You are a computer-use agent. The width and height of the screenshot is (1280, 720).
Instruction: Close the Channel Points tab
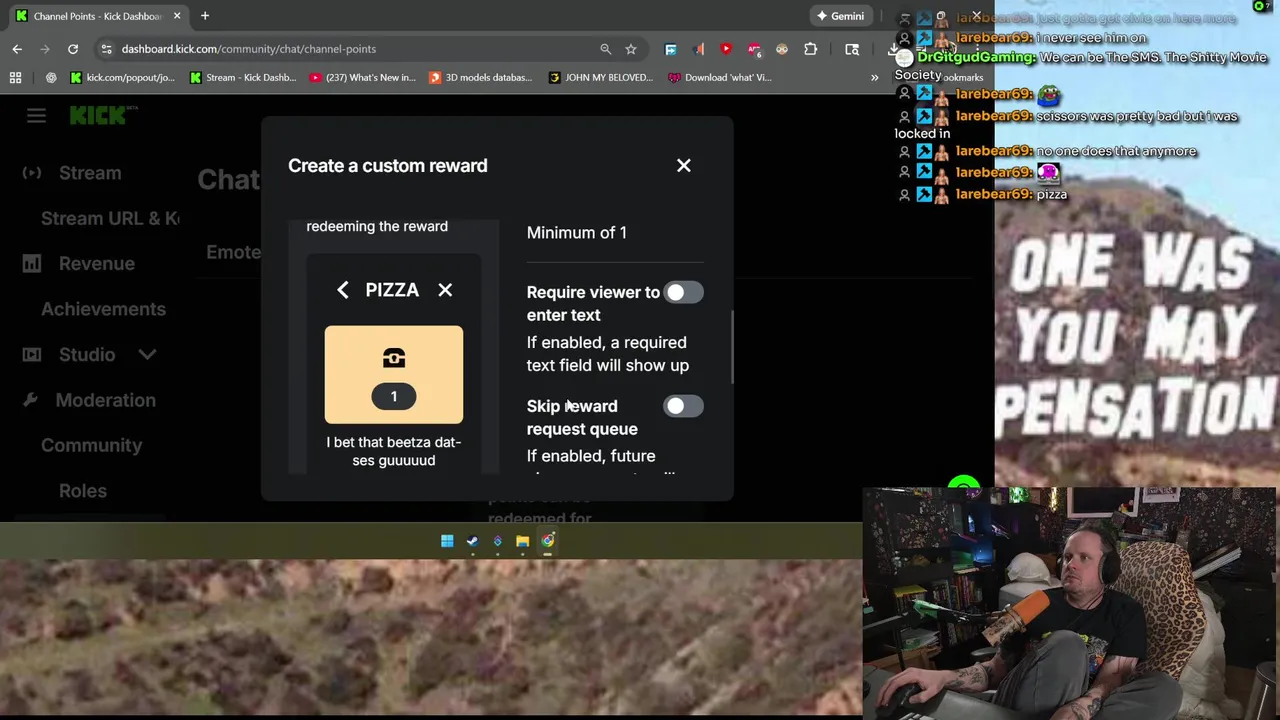[x=178, y=16]
